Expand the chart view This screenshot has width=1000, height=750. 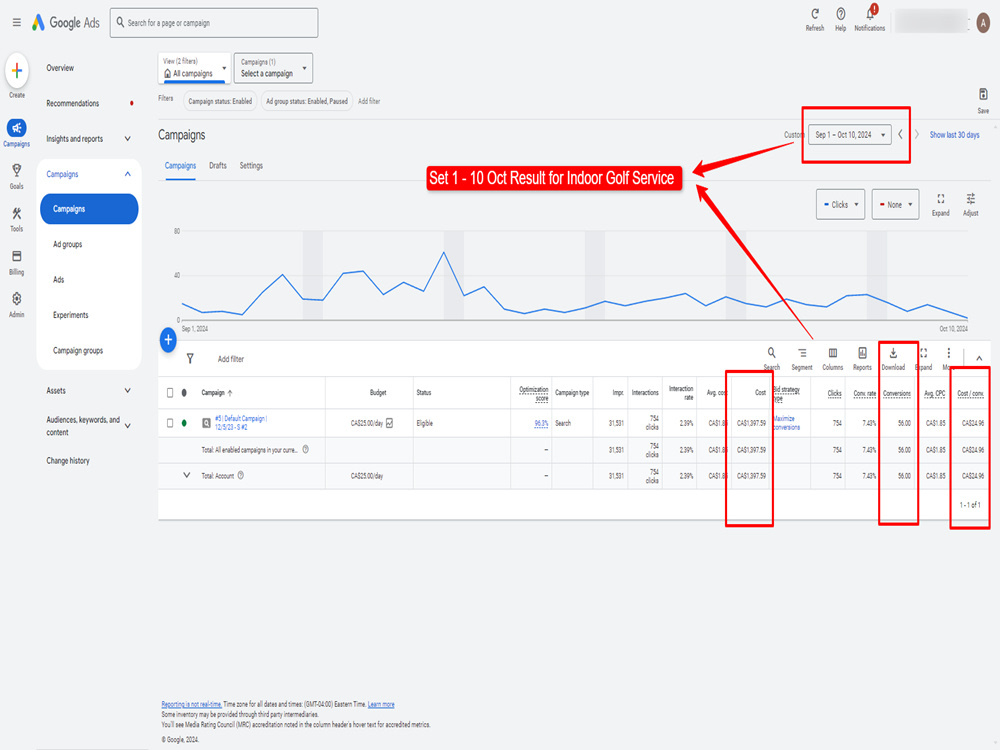point(940,199)
